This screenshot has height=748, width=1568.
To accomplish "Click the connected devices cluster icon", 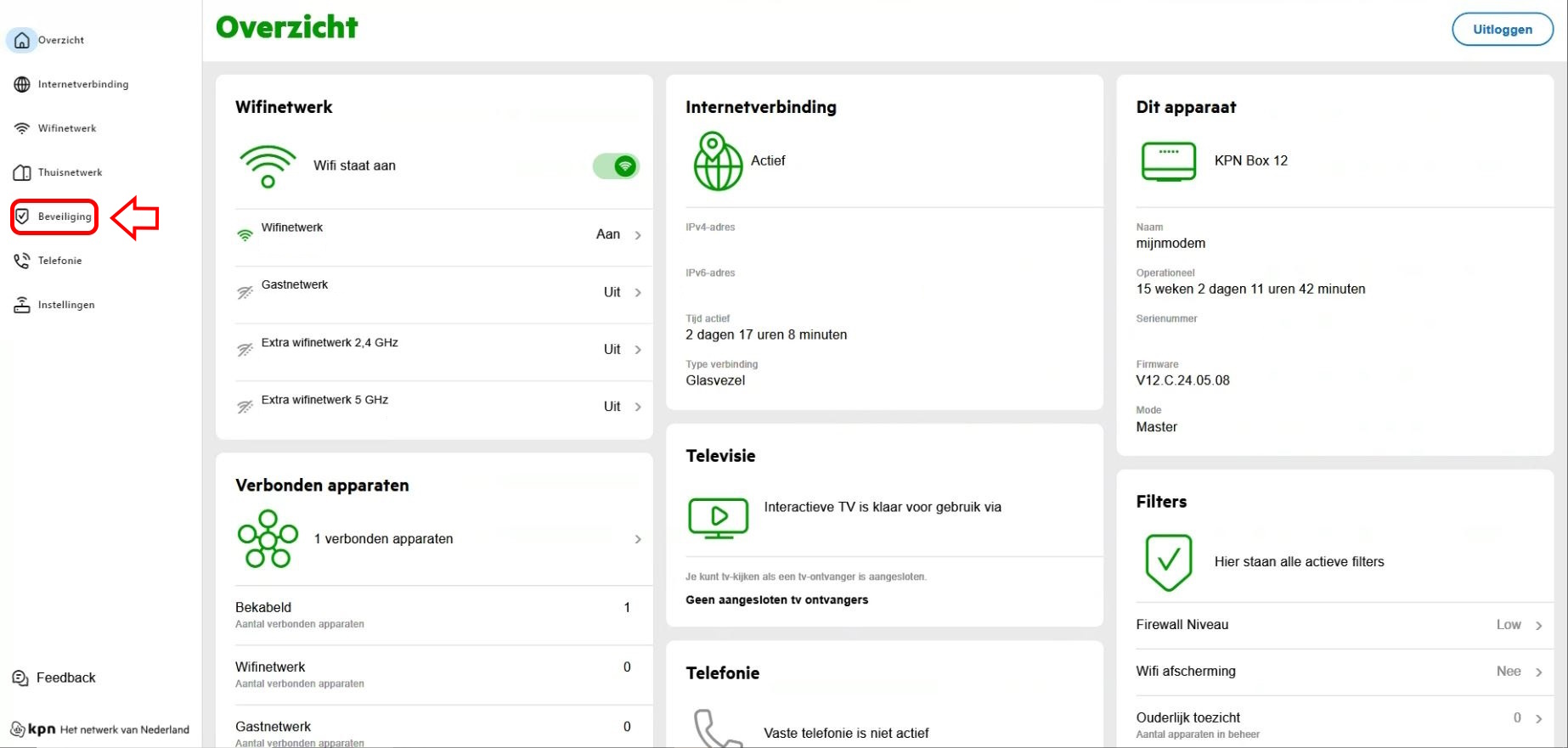I will tap(268, 538).
